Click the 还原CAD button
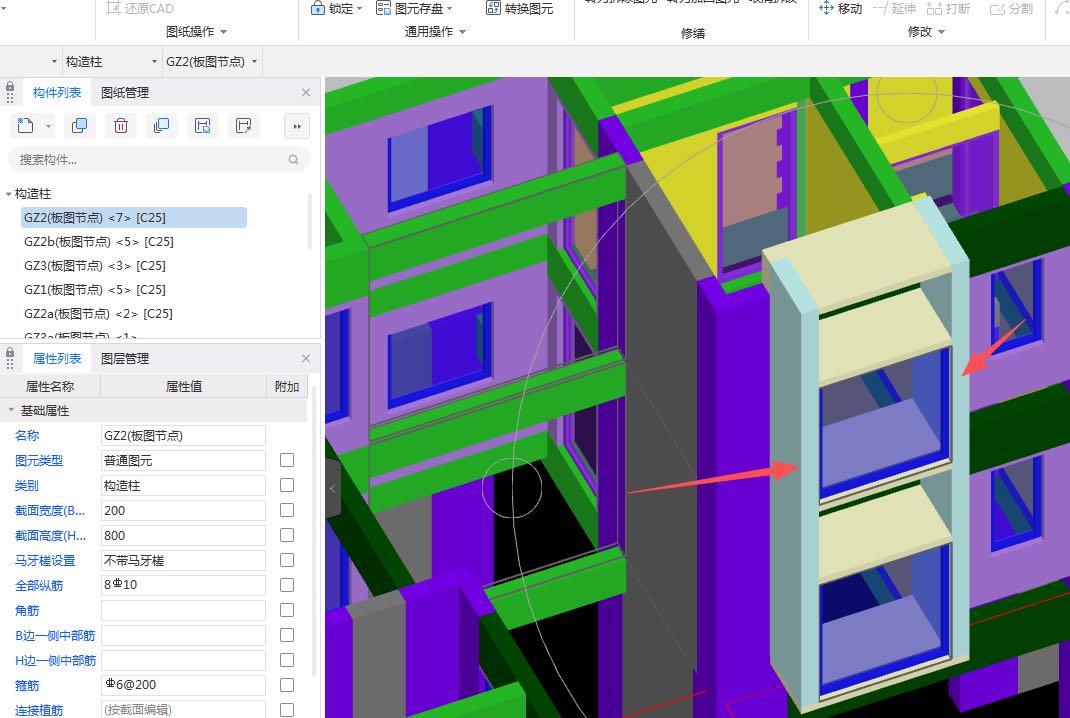1070x718 pixels. [x=140, y=8]
